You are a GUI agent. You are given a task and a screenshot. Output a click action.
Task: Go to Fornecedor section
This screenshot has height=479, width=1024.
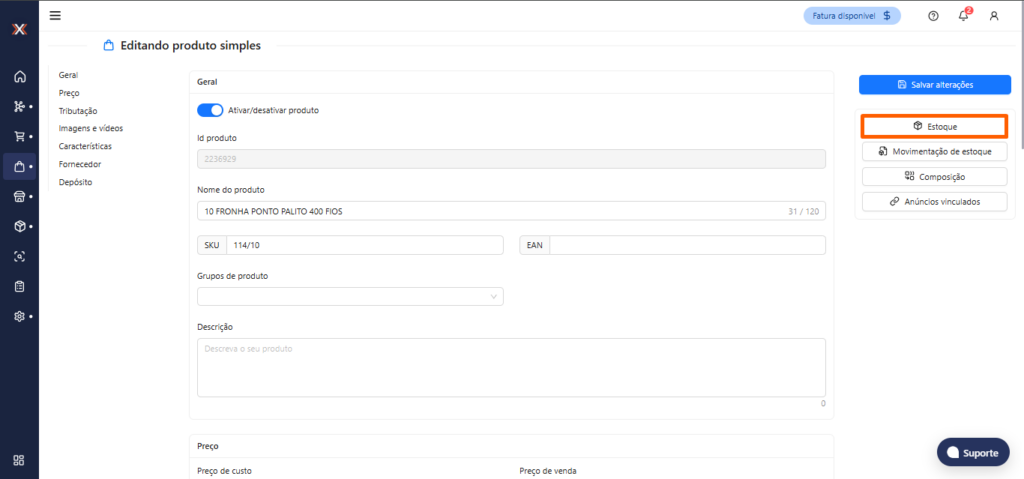(80, 164)
